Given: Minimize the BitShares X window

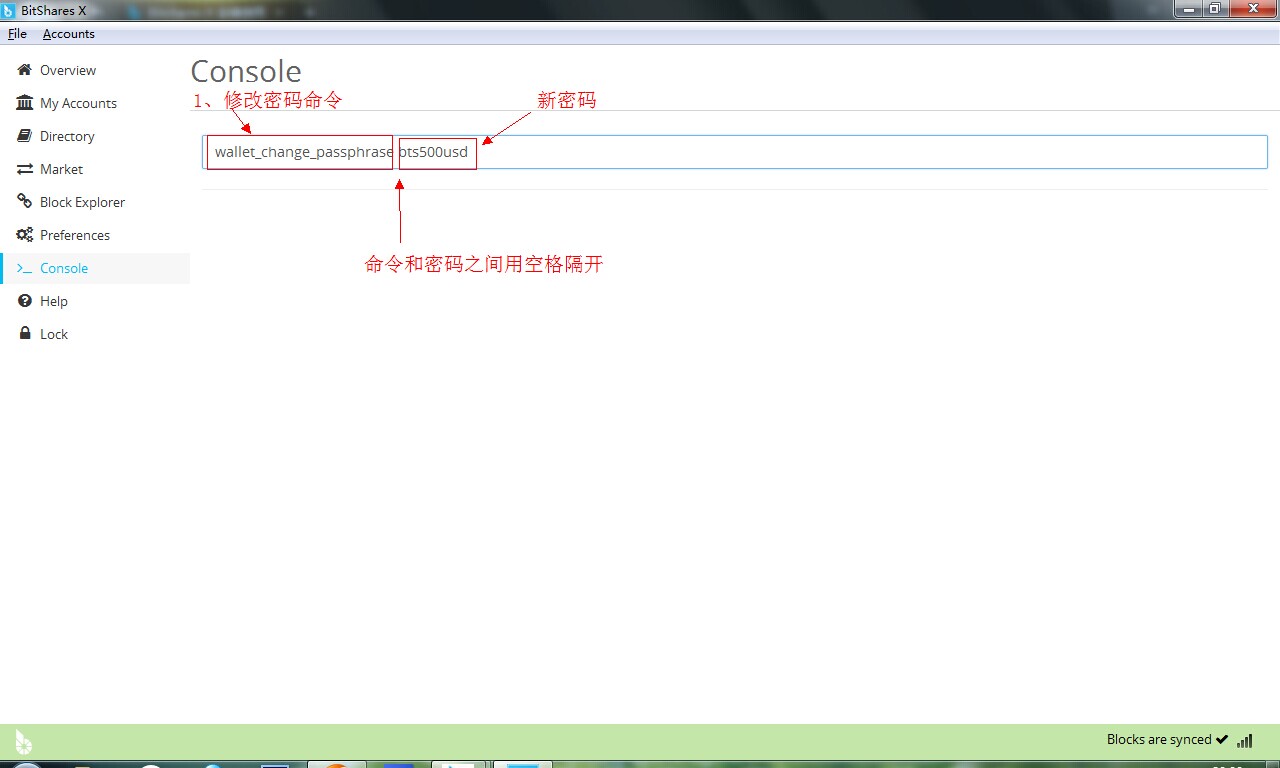Looking at the screenshot, I should tap(1188, 9).
